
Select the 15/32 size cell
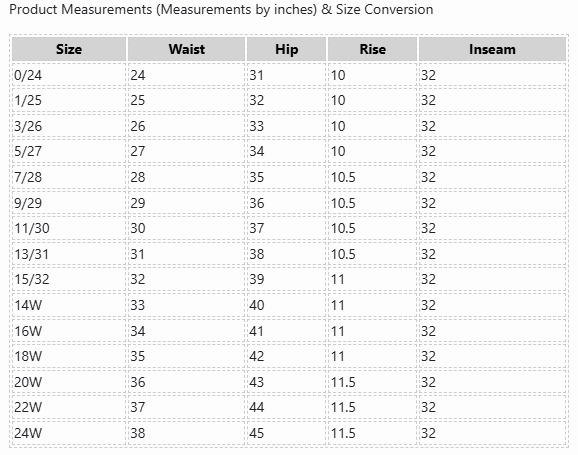click(x=69, y=279)
